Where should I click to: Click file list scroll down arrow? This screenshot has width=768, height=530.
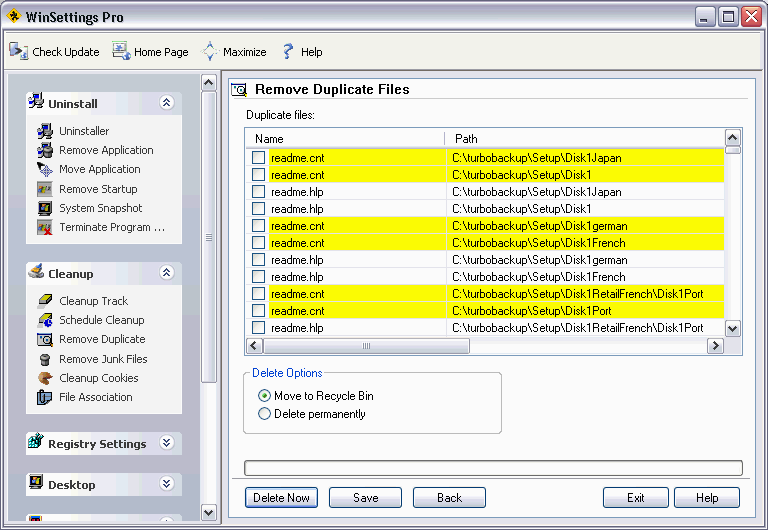click(x=732, y=328)
